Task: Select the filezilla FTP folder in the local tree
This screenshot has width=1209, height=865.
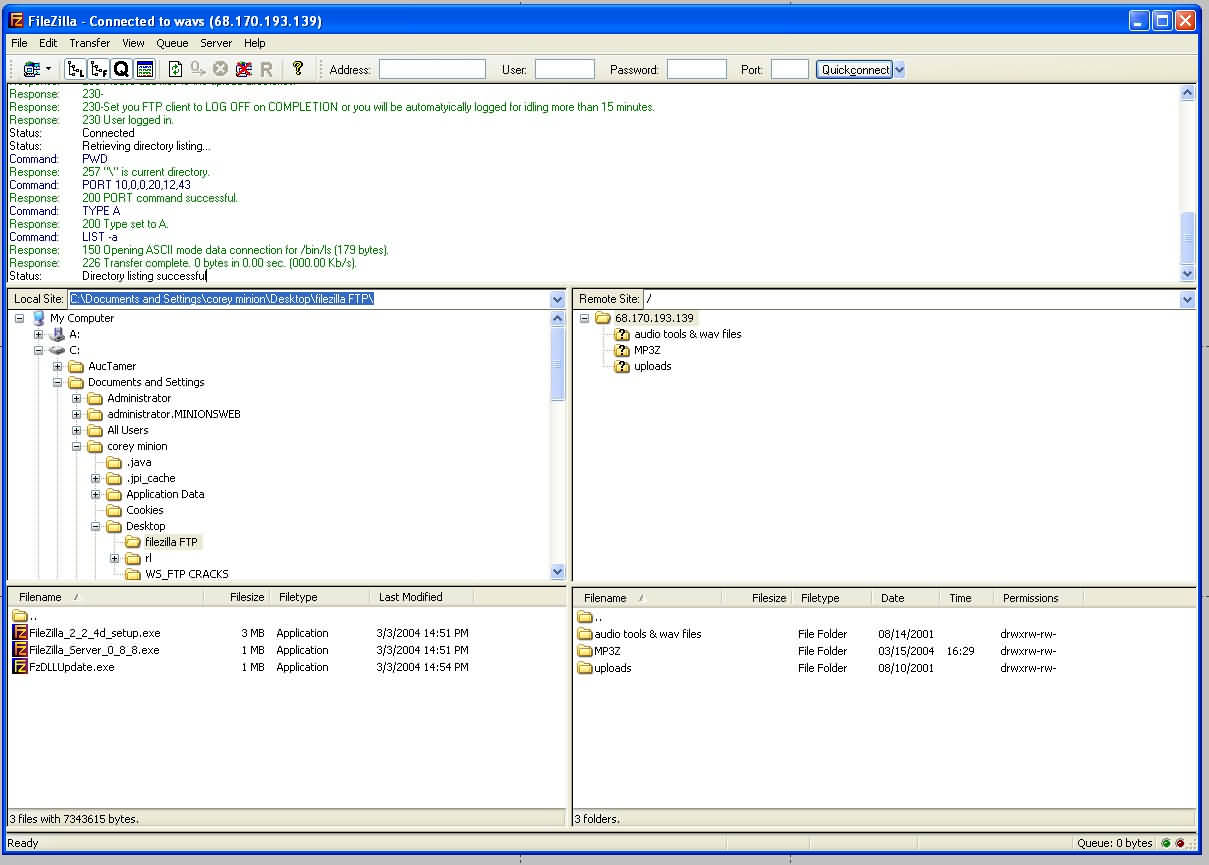Action: 171,542
